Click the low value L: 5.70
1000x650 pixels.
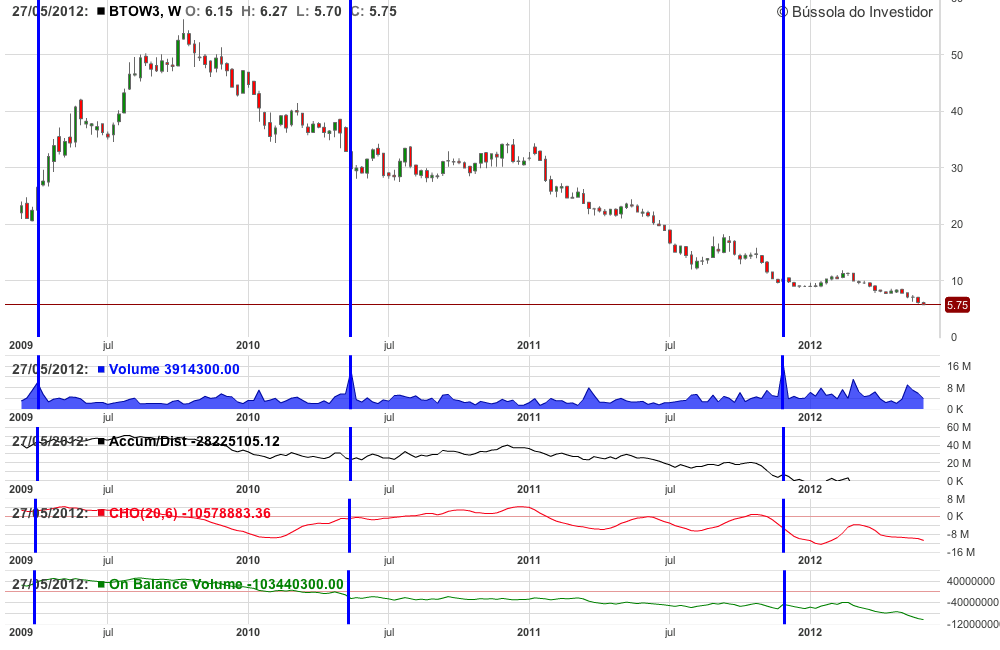pos(319,11)
